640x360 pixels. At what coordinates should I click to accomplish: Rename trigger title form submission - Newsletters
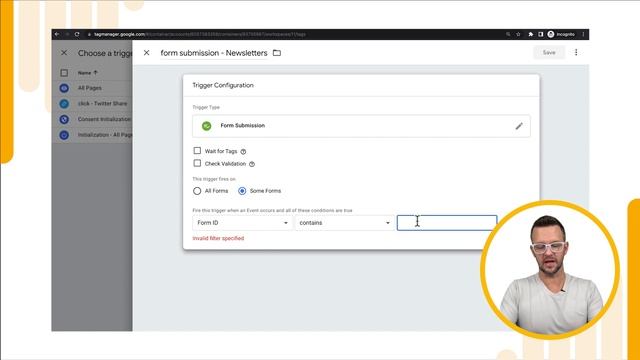tap(214, 53)
